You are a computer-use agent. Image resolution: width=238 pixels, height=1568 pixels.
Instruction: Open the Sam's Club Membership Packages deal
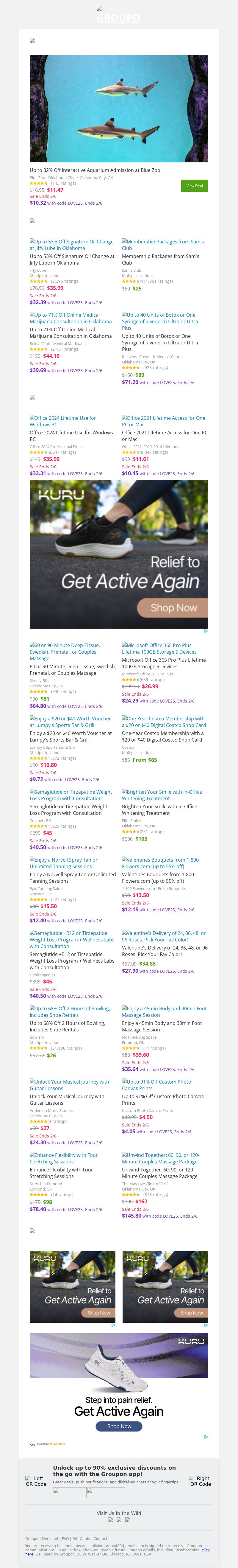click(163, 245)
